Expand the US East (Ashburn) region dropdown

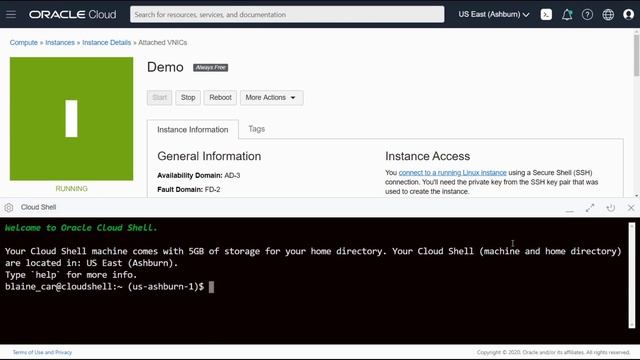494,15
